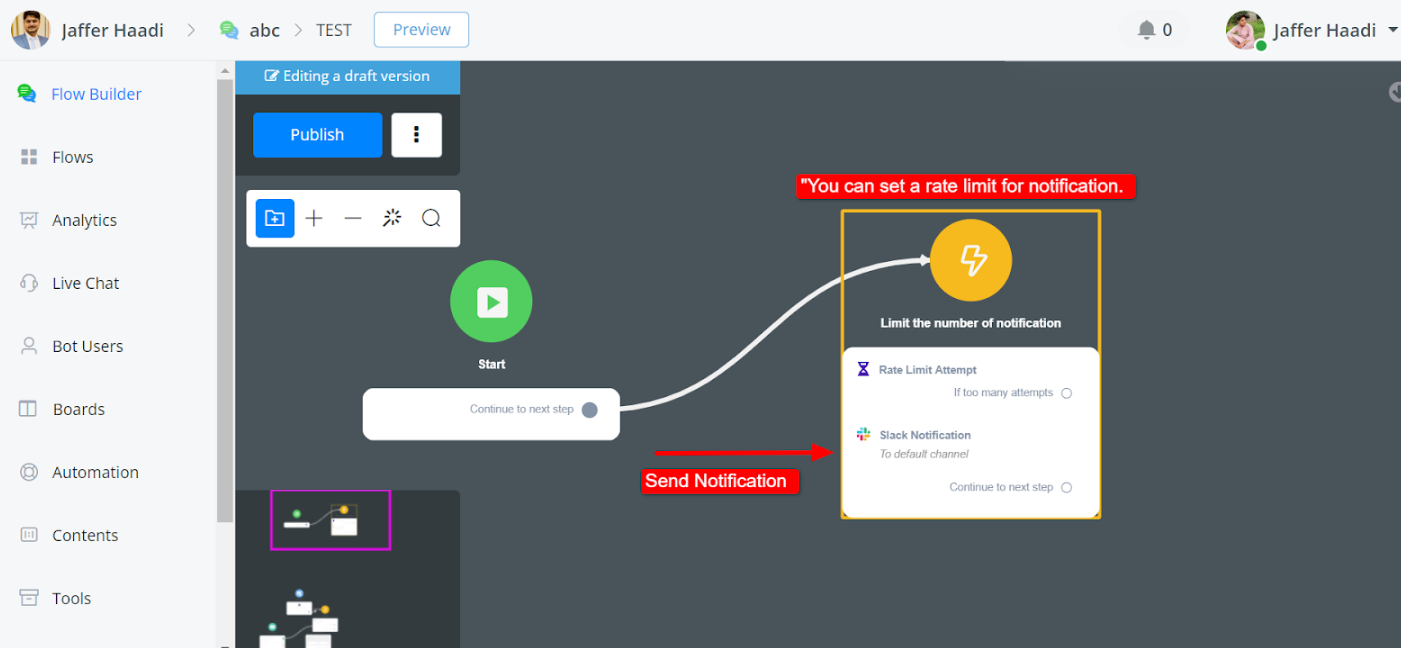1401x648 pixels.
Task: Click the Start step's gray connector dot
Action: (x=590, y=410)
